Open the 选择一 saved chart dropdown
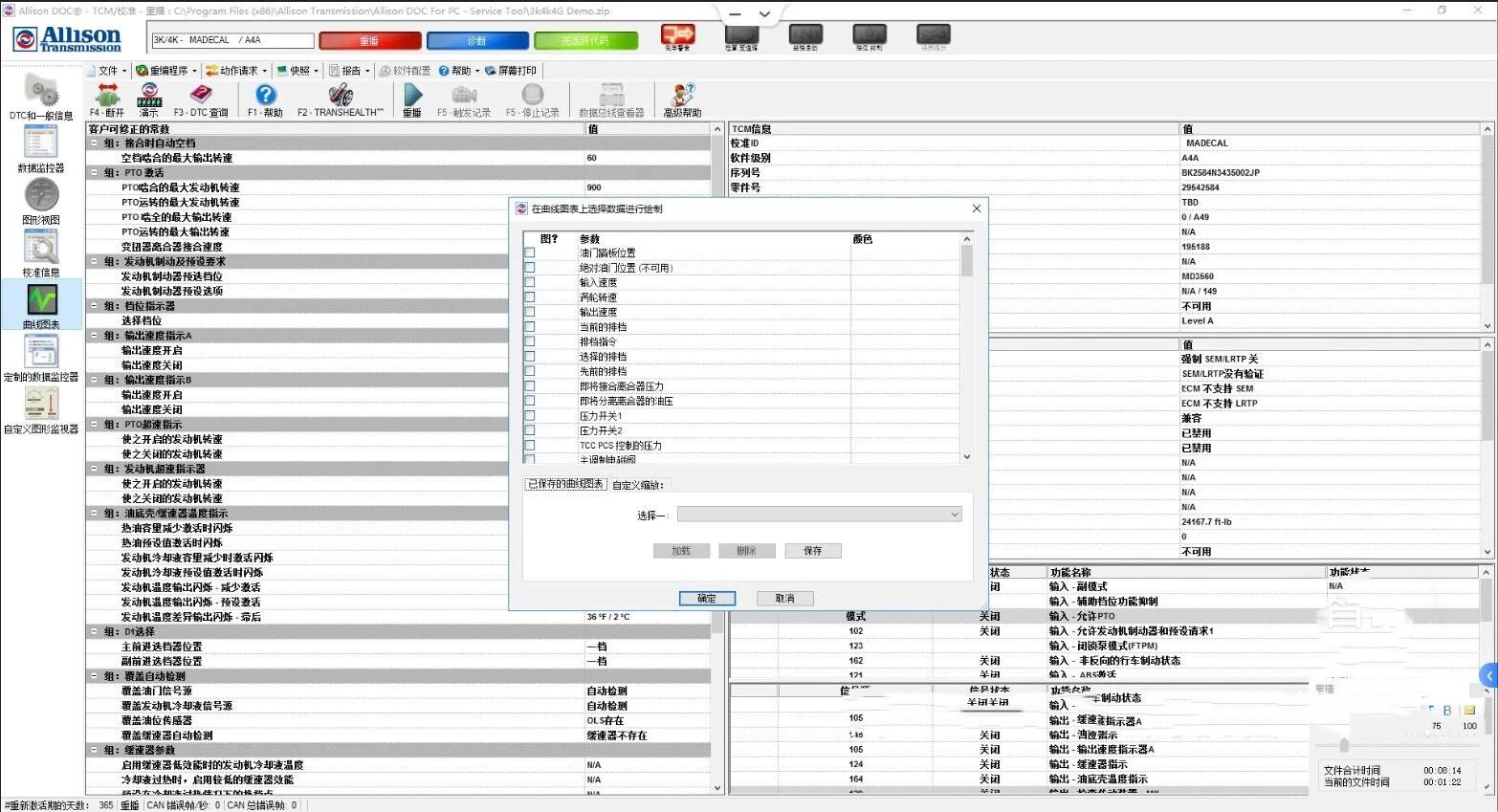The width and height of the screenshot is (1498, 812). click(x=819, y=515)
